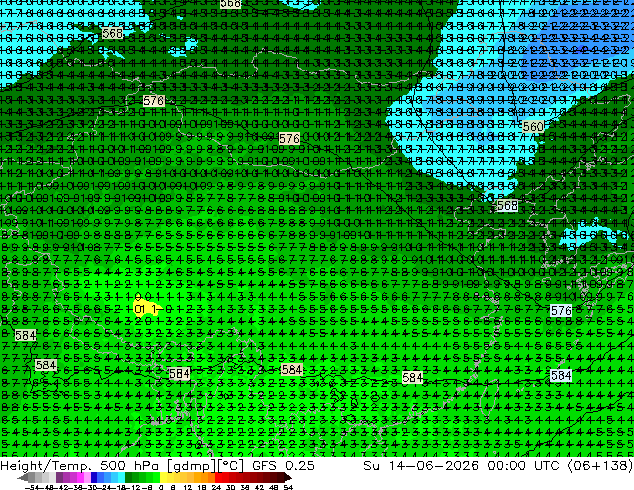The height and width of the screenshot is (490, 634).
Task: Select the "Height/Temp. 500 hPa" title text
Action: (82, 465)
